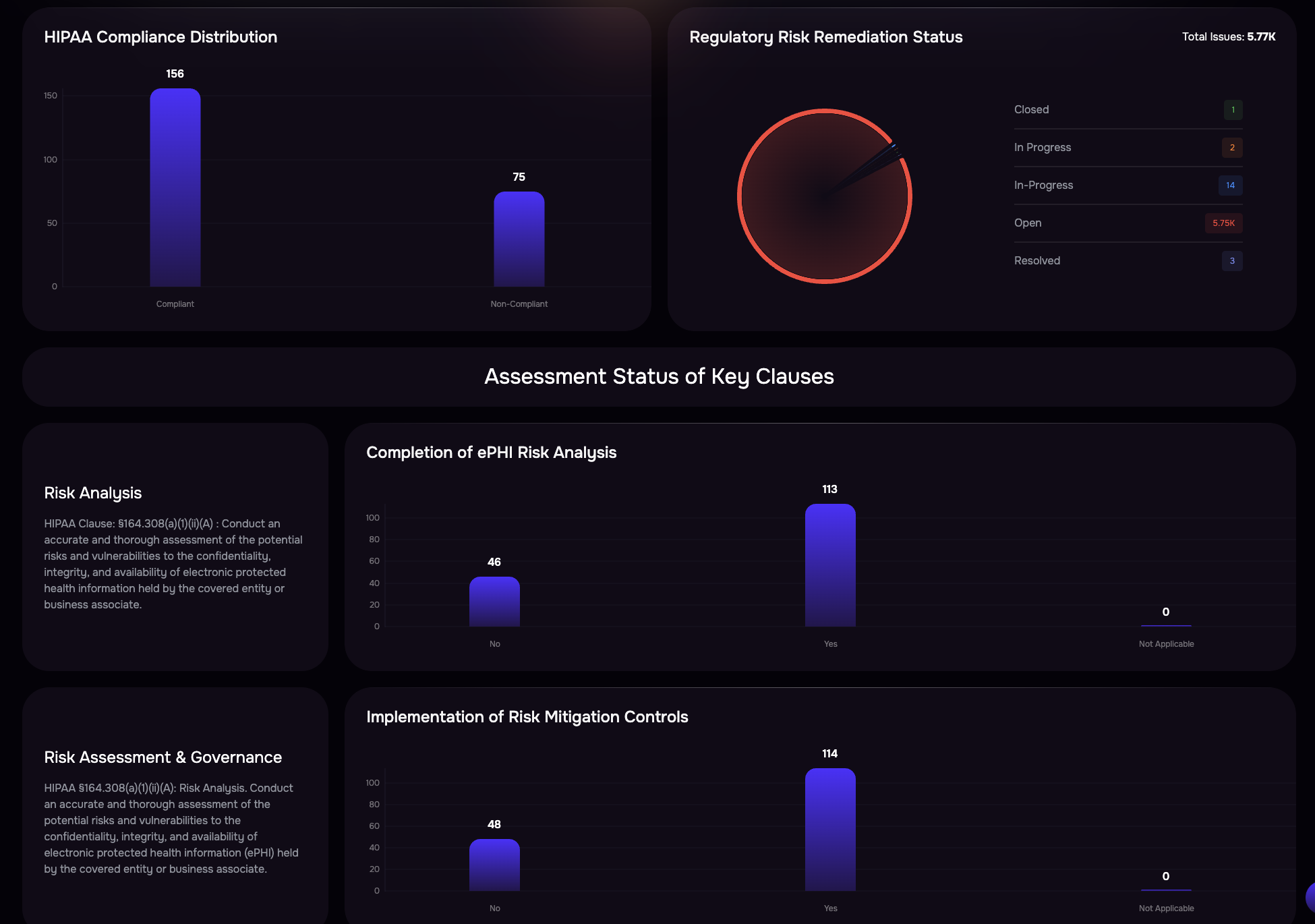Screen dimensions: 1315x924
Task: Click the Non-Compliant bar showing 75
Action: click(519, 239)
